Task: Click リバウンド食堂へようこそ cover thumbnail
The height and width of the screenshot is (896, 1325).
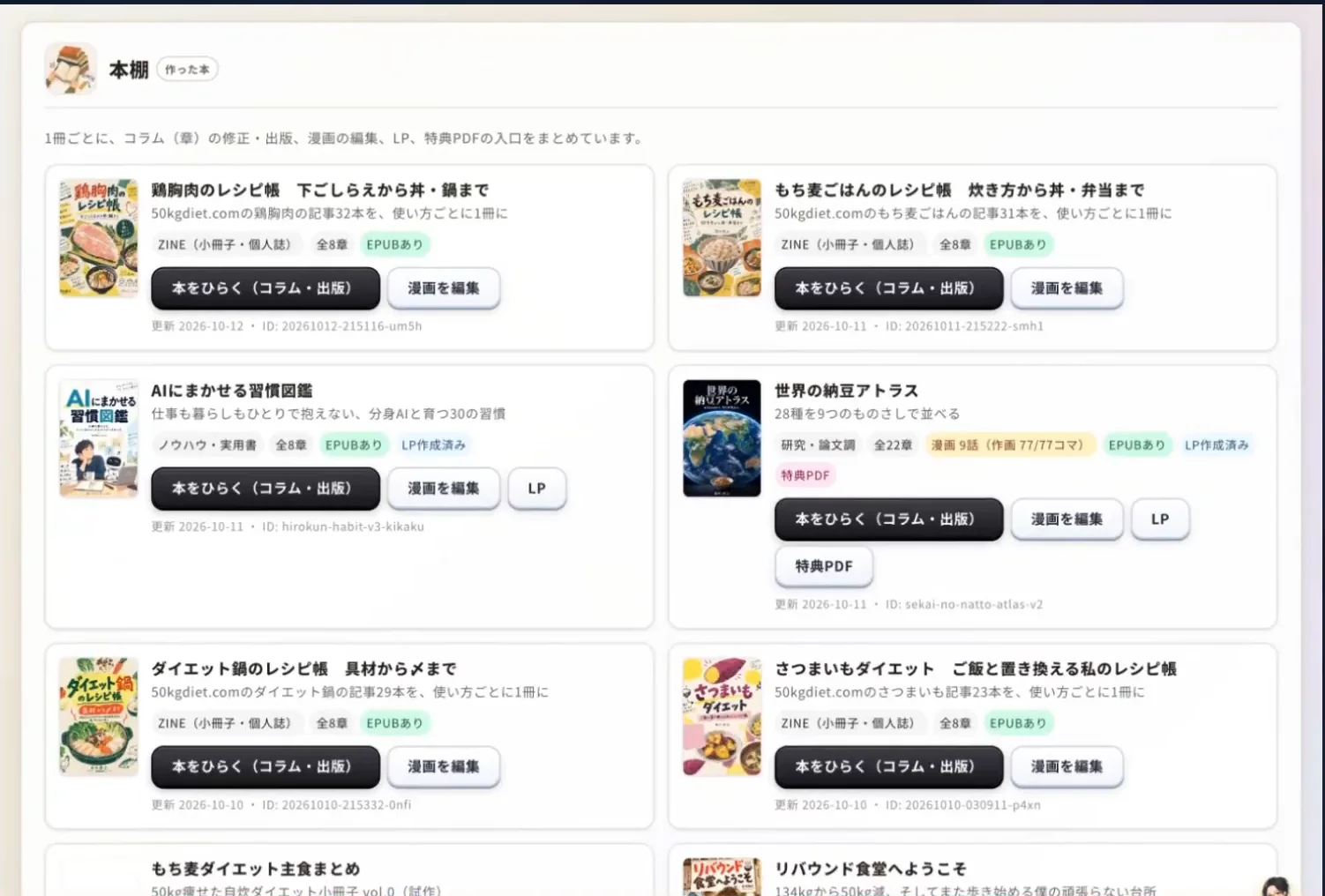Action: point(722,877)
